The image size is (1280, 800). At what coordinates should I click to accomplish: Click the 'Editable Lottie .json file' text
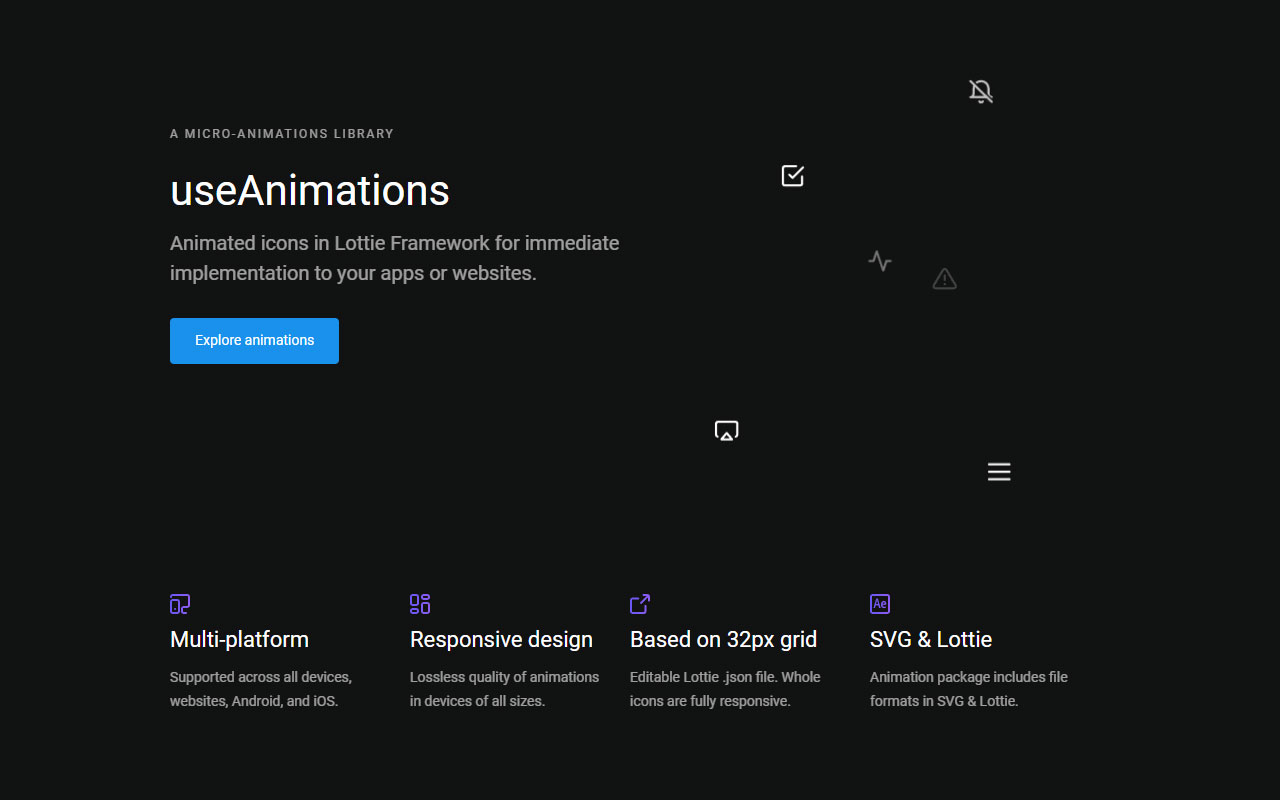pyautogui.click(x=725, y=689)
